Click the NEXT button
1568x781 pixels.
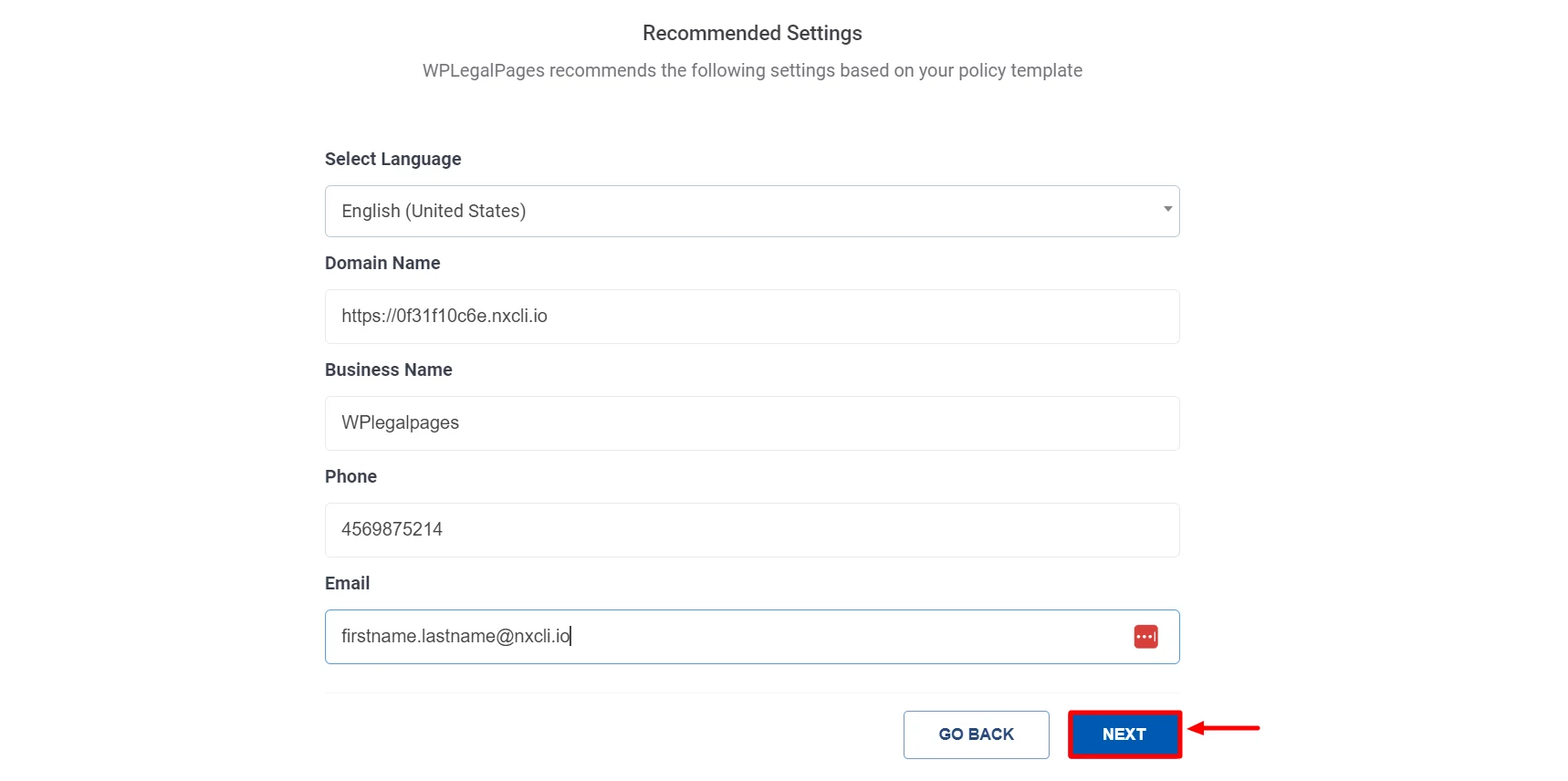[x=1124, y=734]
